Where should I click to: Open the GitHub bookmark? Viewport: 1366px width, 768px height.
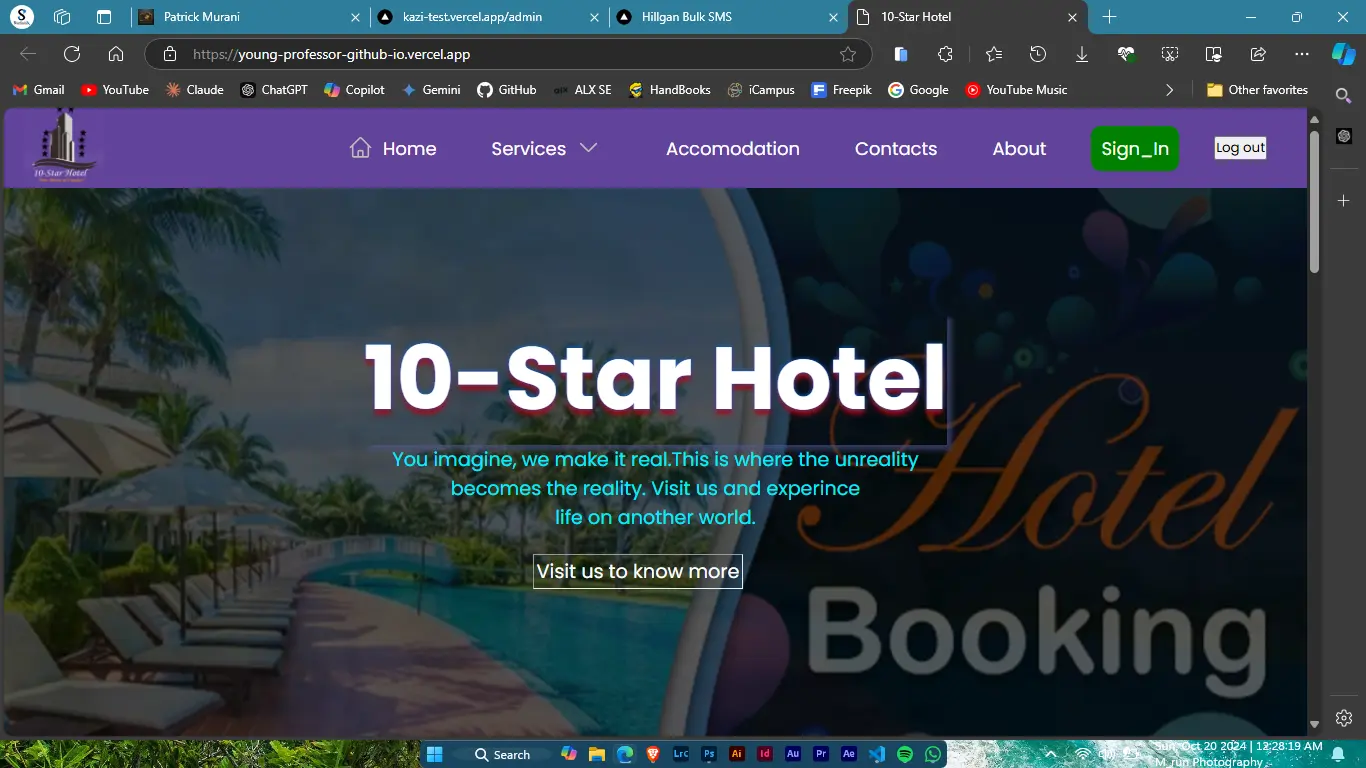(506, 90)
